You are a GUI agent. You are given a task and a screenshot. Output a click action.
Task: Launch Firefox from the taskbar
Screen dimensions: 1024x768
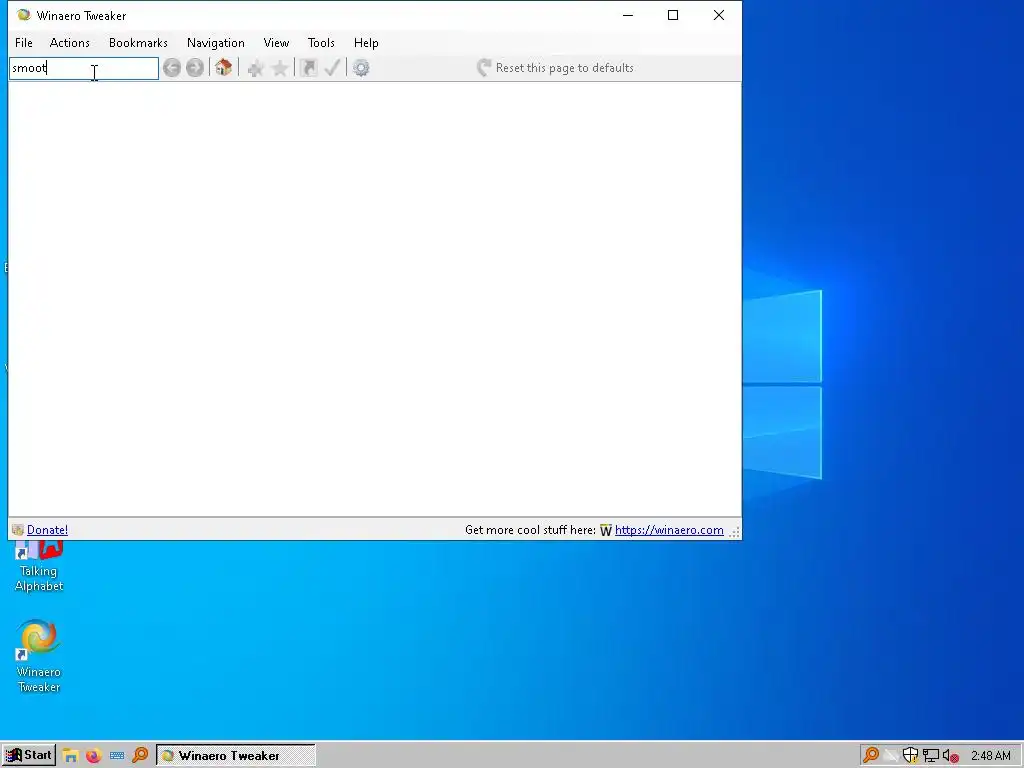pos(93,756)
